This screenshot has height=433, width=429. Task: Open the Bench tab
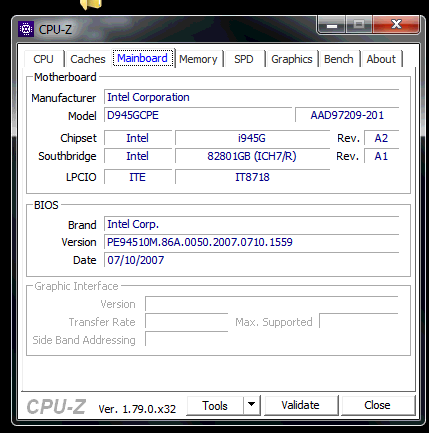[339, 59]
